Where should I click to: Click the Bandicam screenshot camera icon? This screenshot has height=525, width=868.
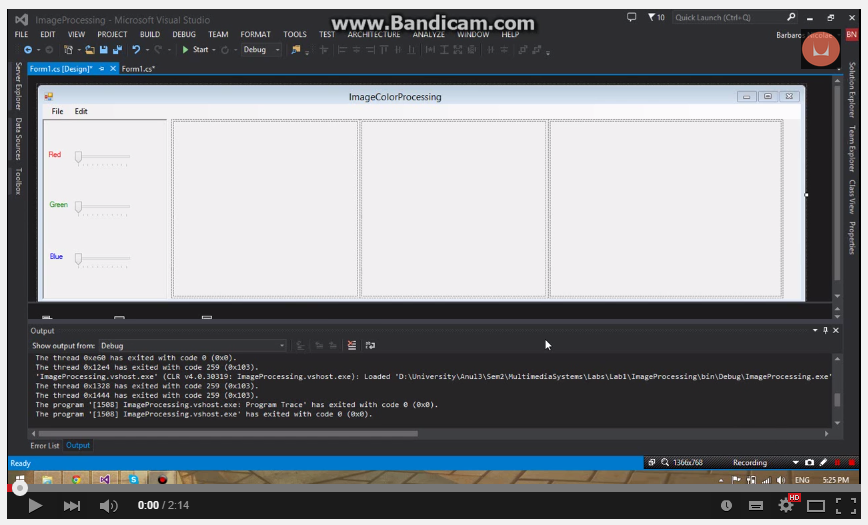[809, 462]
